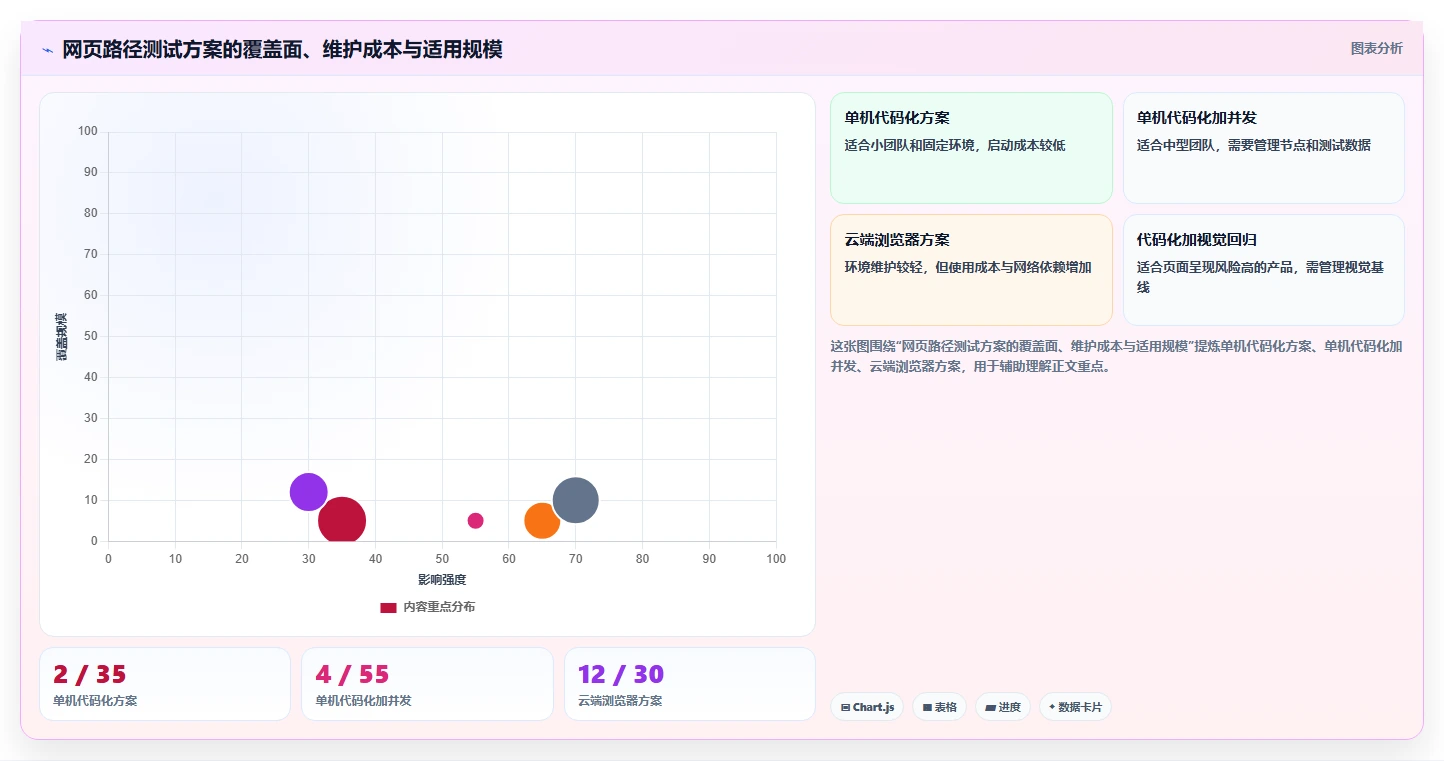Click the small pink bubble at x=55
1444x761 pixels.
475,520
